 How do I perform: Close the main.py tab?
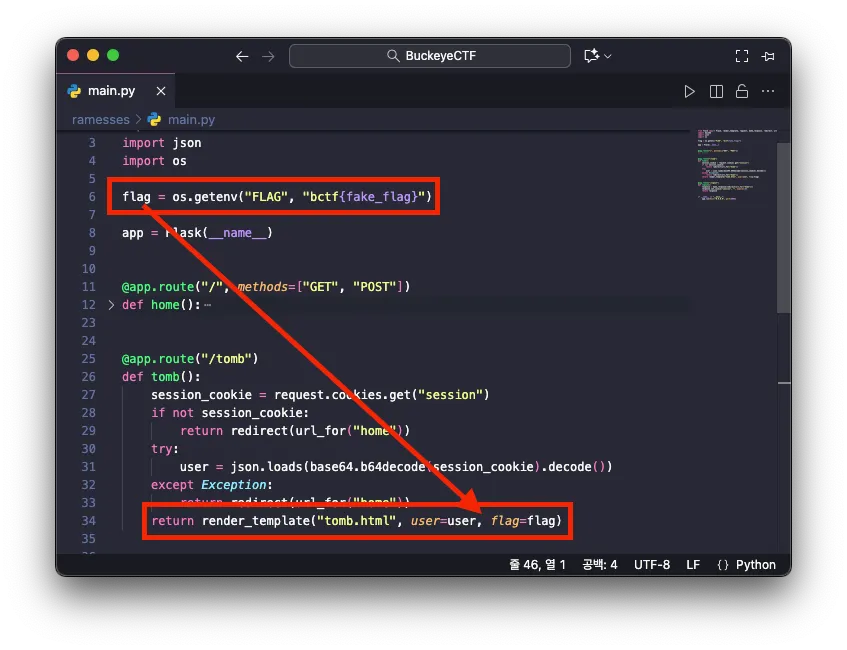[x=161, y=91]
